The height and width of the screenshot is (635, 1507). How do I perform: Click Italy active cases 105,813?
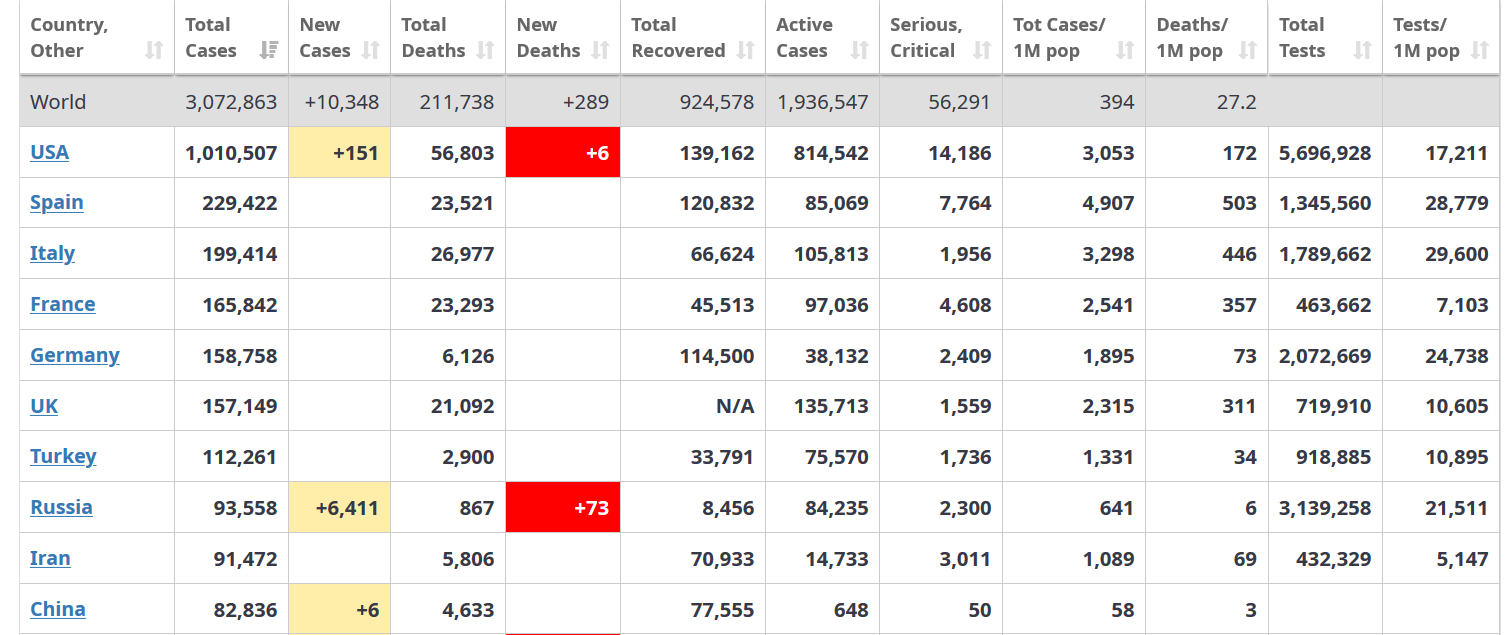pyautogui.click(x=832, y=254)
